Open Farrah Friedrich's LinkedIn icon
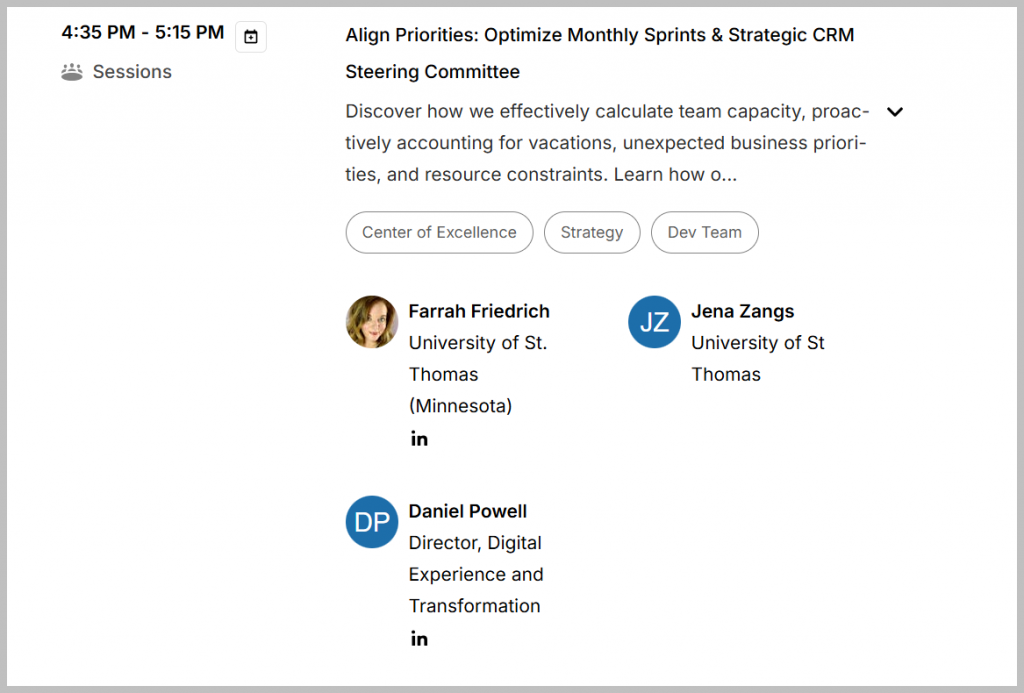 coord(419,439)
